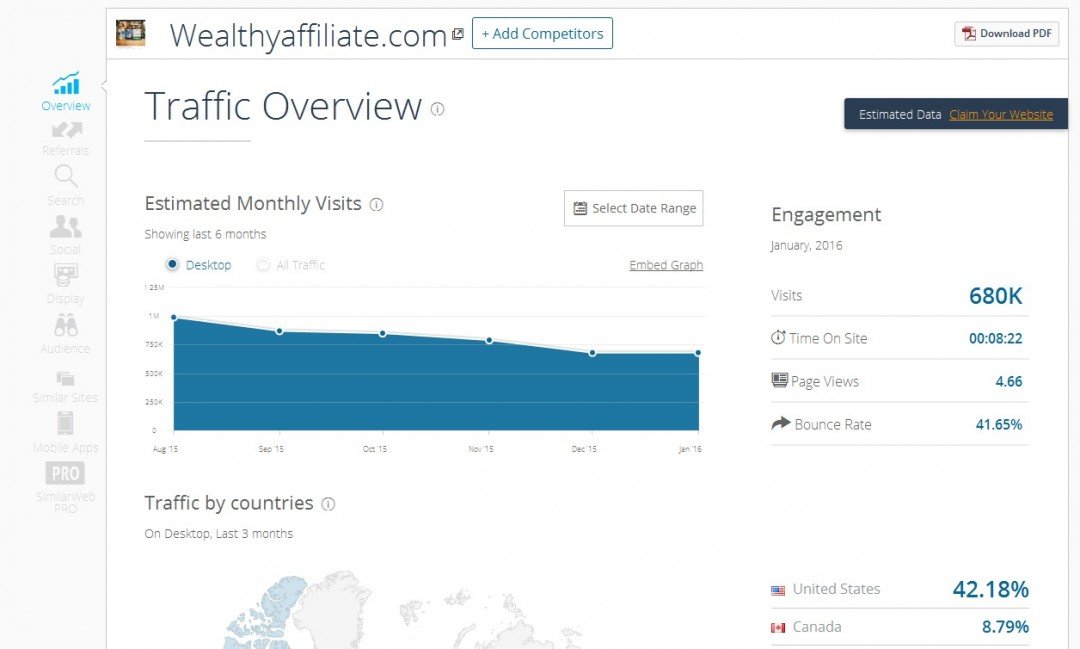The height and width of the screenshot is (649, 1080).
Task: Click the Sep 15 data point on graph
Action: coord(280,331)
